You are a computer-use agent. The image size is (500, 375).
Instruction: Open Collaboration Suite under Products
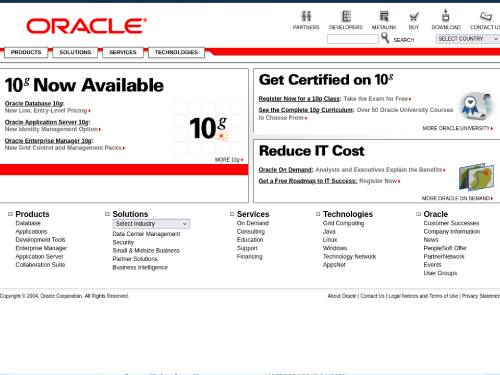coord(40,265)
